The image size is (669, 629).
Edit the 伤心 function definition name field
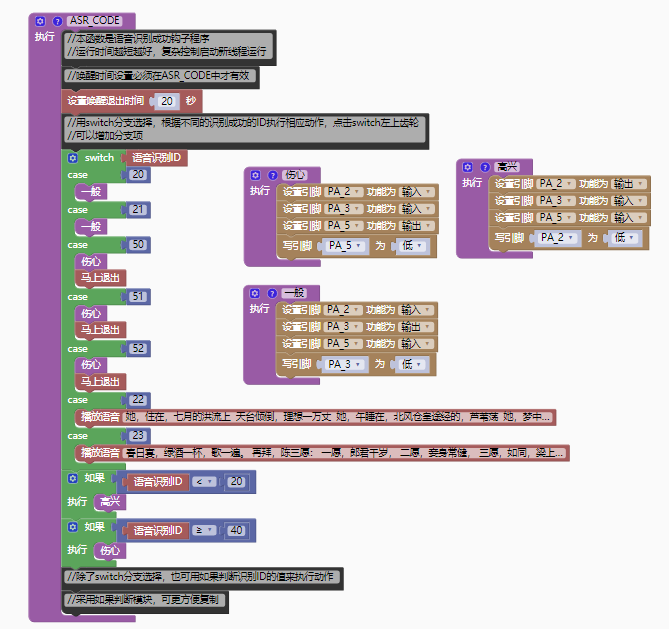295,175
